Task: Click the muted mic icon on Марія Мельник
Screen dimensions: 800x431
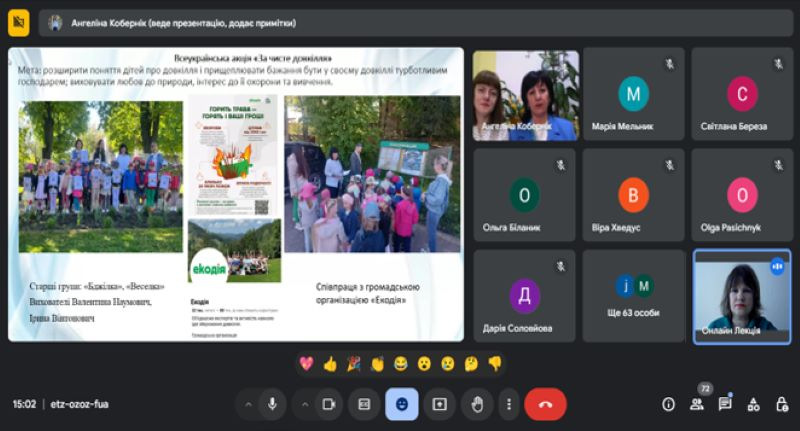Action: [x=669, y=64]
